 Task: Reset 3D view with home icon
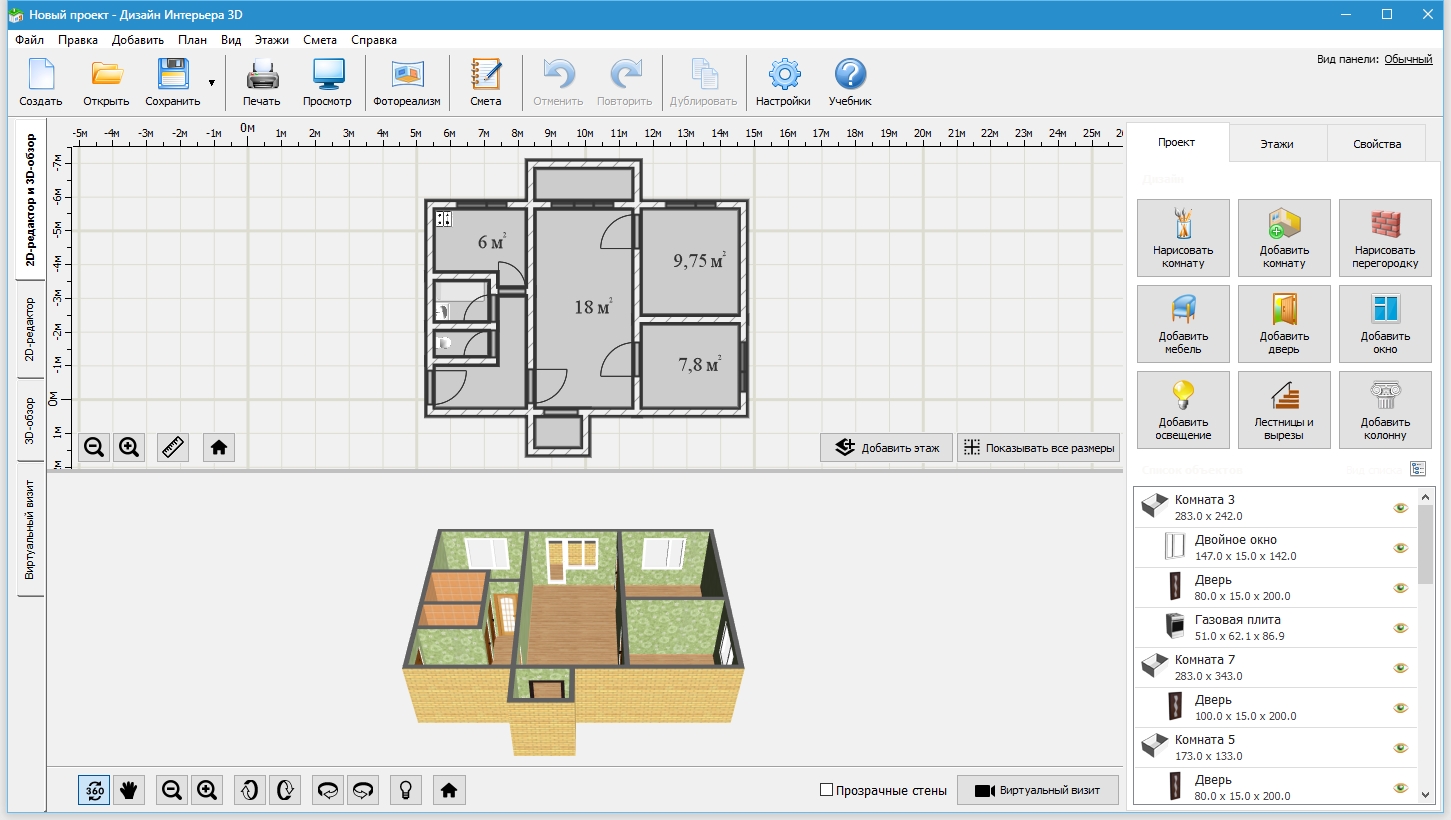point(449,790)
